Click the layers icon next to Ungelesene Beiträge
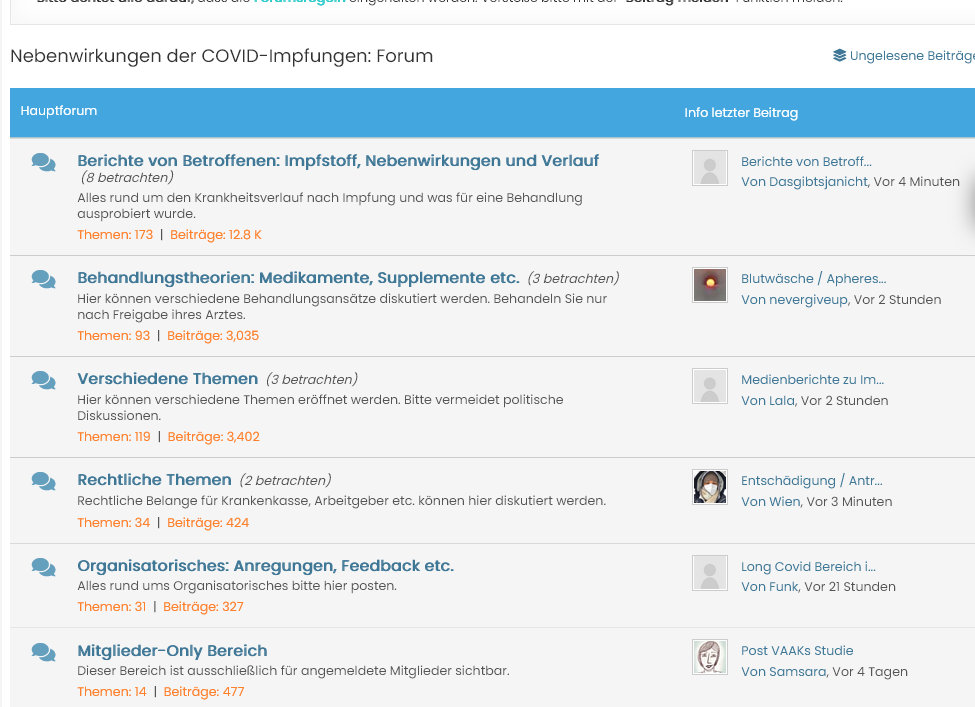The width and height of the screenshot is (975, 707). tap(839, 56)
